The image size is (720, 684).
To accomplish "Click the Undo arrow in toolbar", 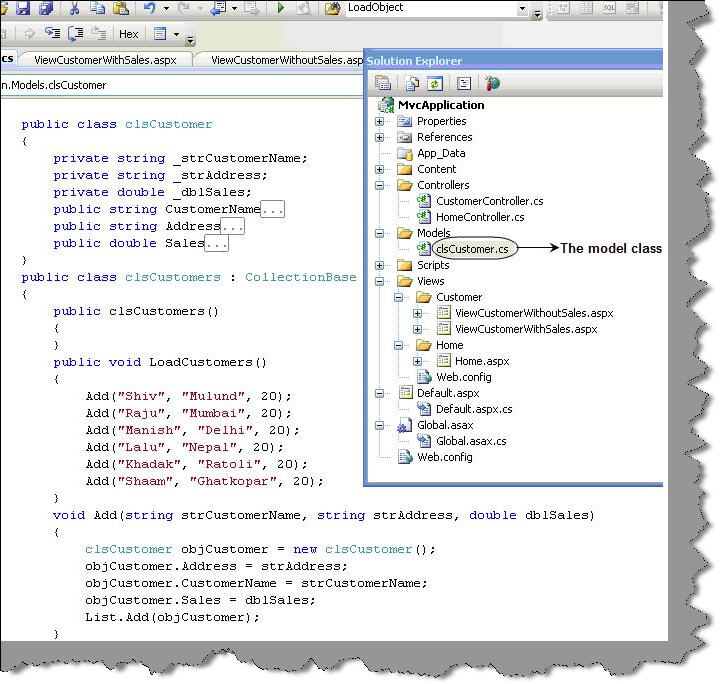I will [150, 9].
